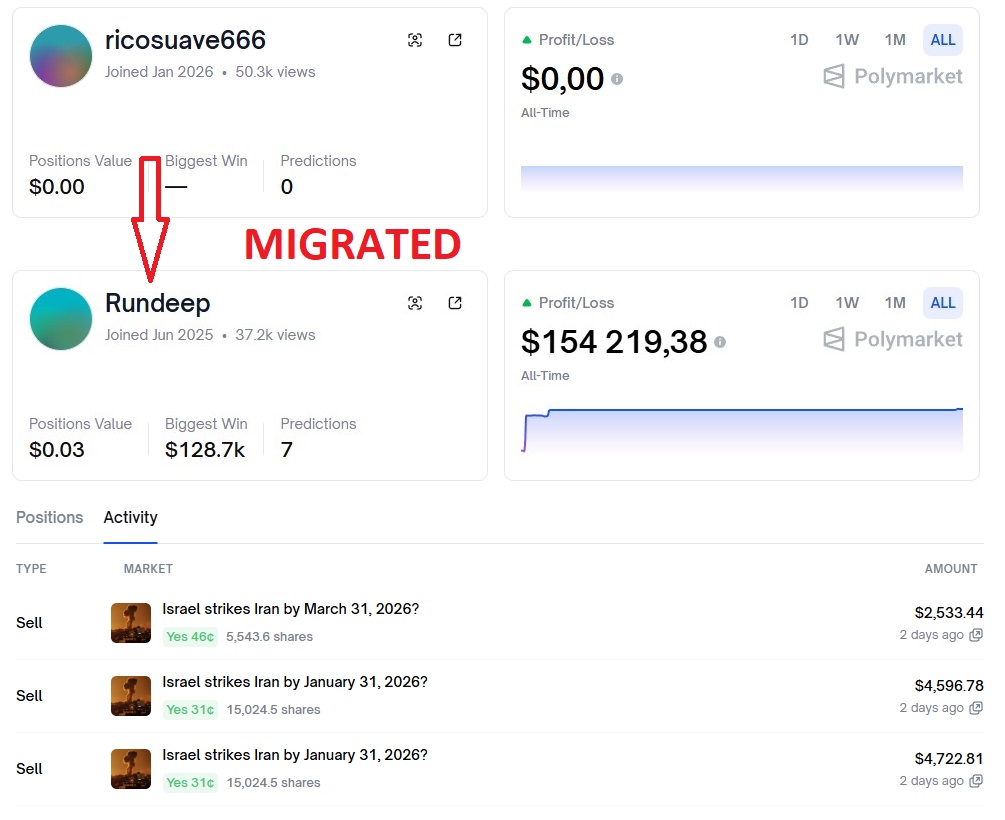Click ricosuave666 Positions Value $0.00

56,187
